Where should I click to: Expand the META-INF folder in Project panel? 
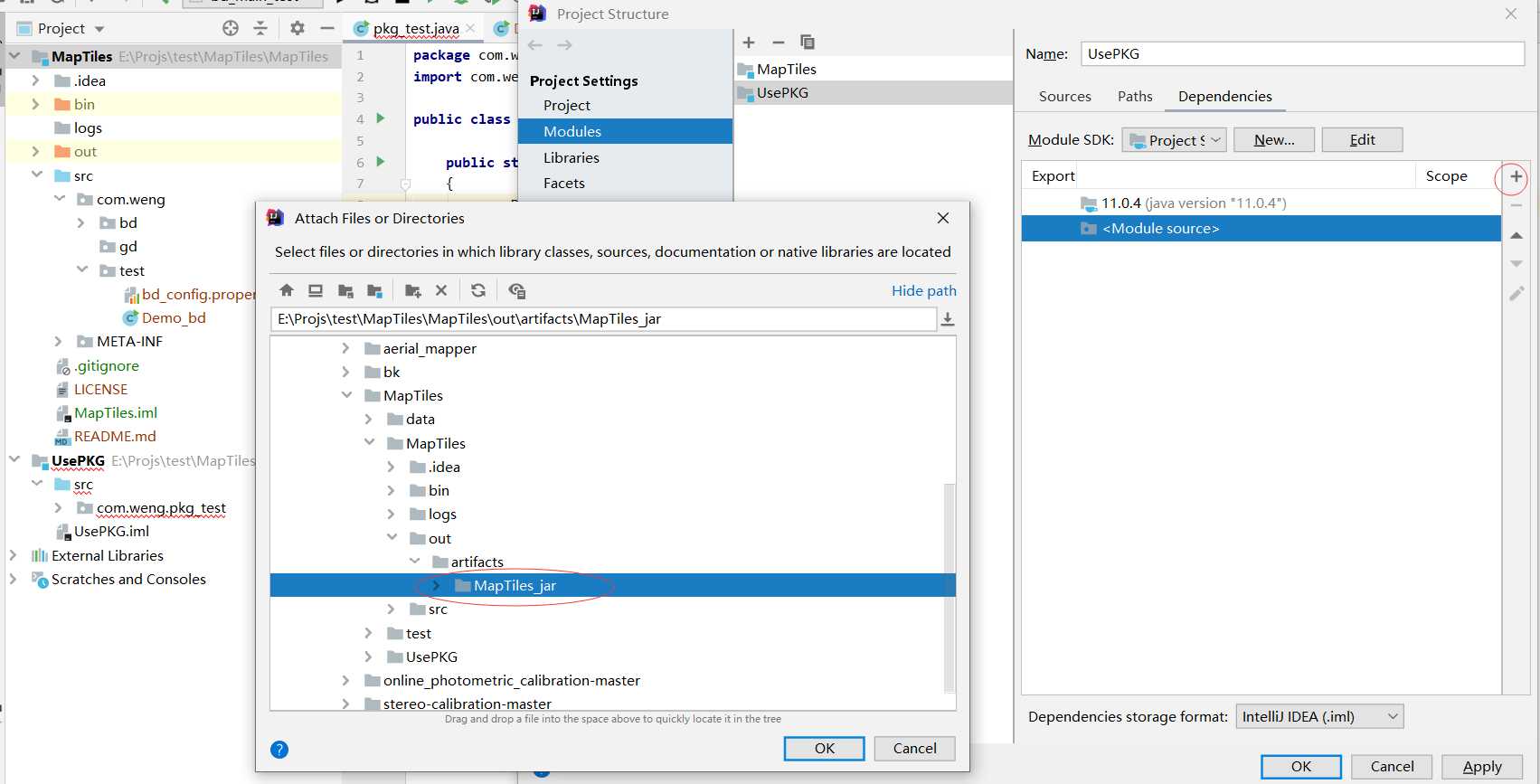[58, 342]
